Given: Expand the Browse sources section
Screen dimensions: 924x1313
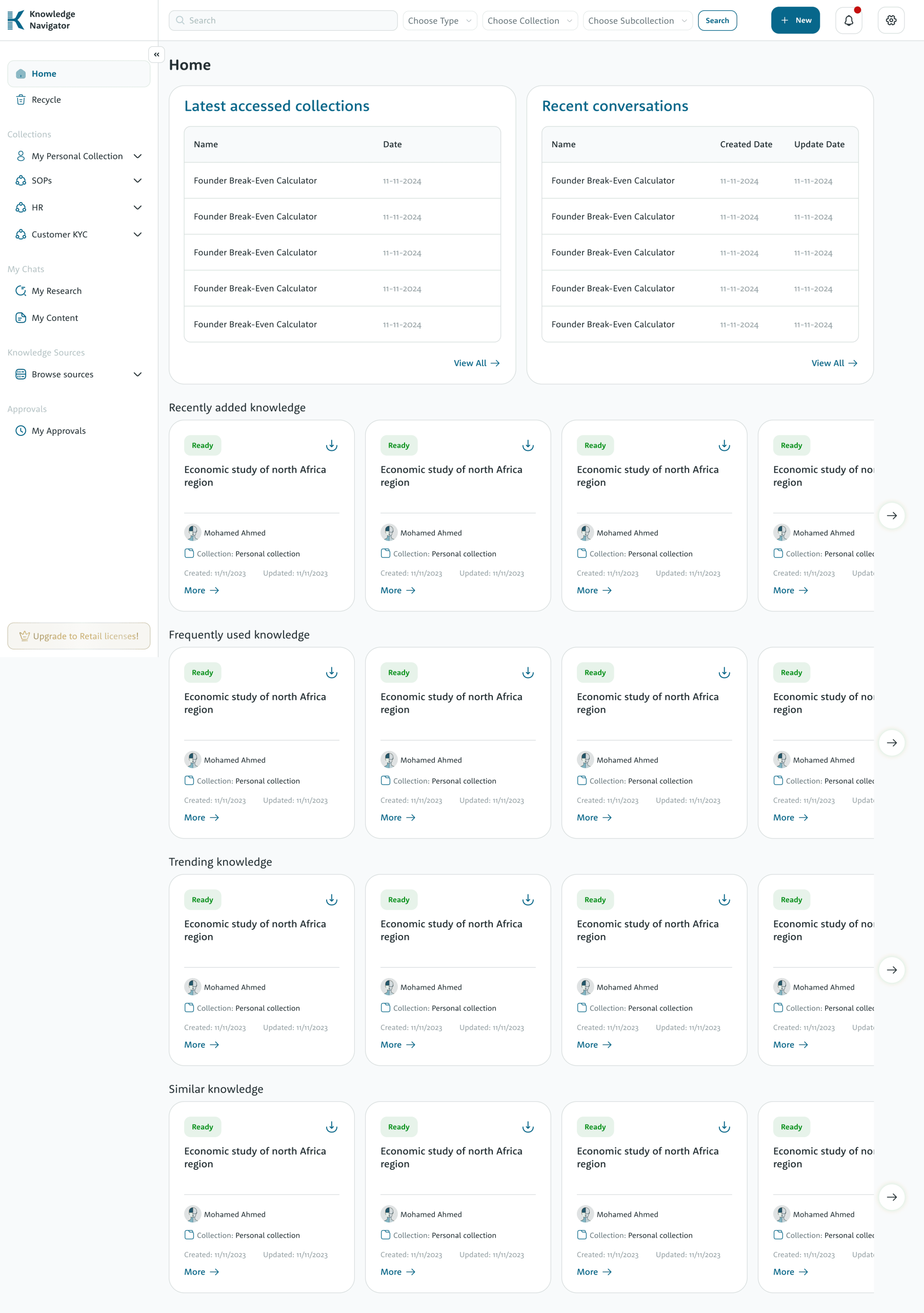Looking at the screenshot, I should tap(137, 374).
